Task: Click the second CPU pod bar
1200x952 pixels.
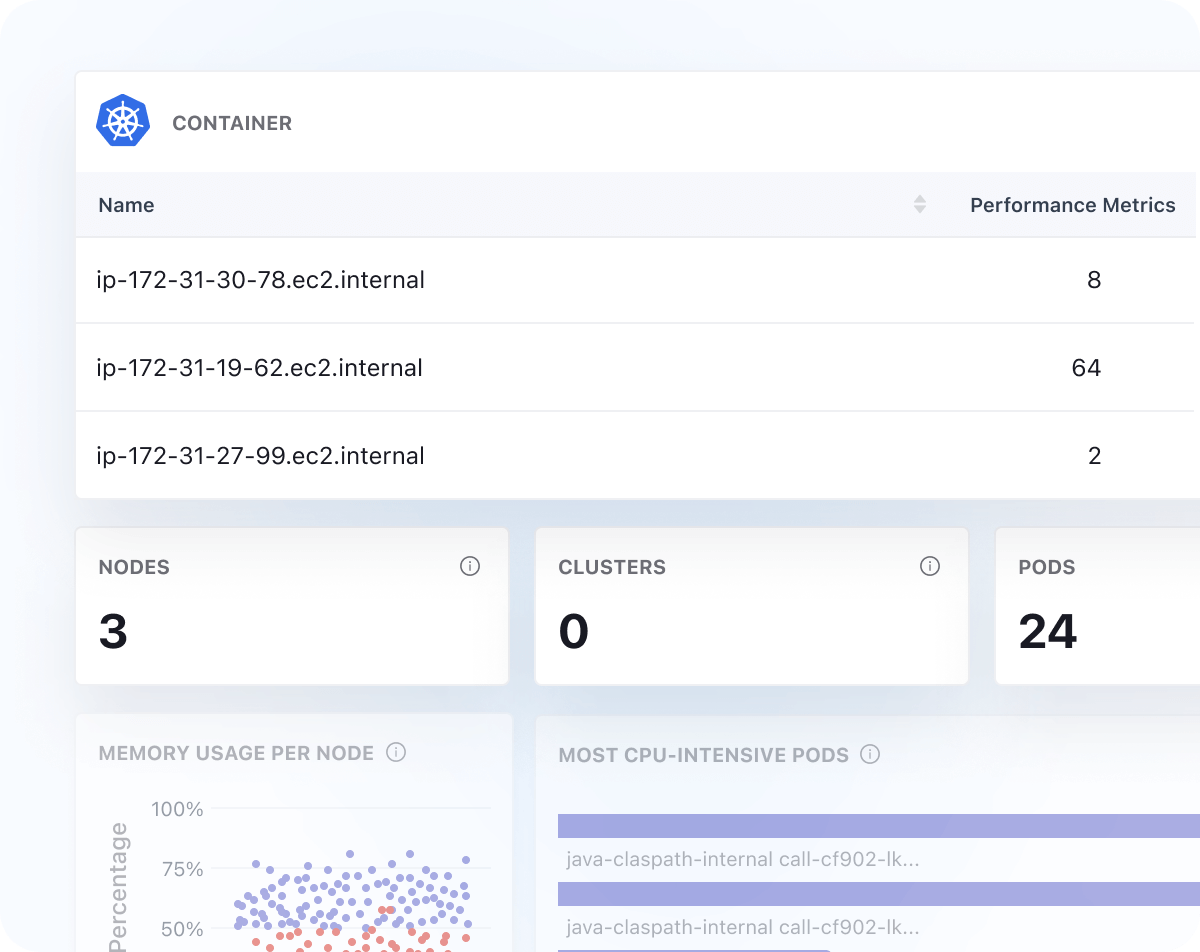Action: 879,893
